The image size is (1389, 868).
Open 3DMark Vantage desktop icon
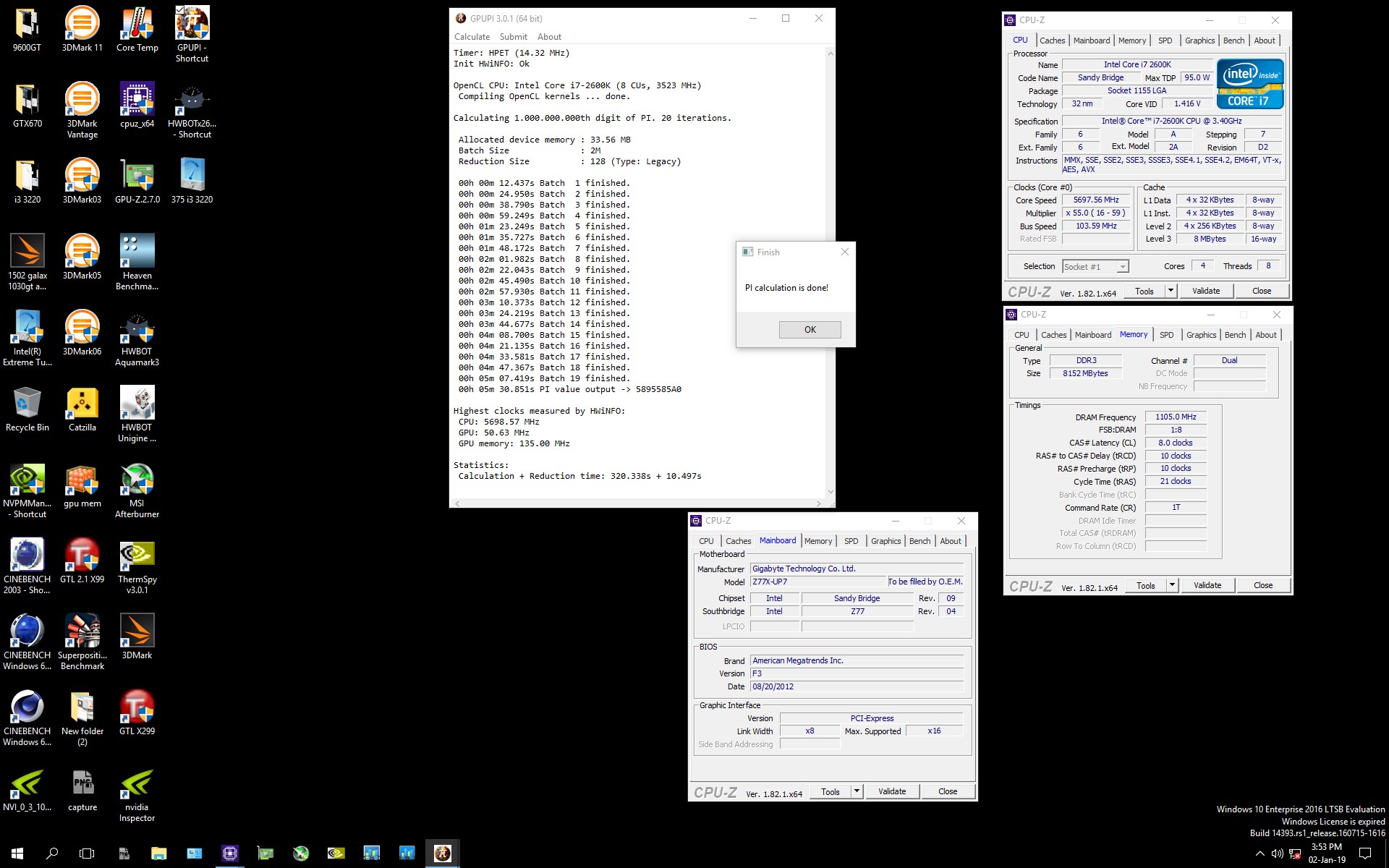pyautogui.click(x=82, y=110)
